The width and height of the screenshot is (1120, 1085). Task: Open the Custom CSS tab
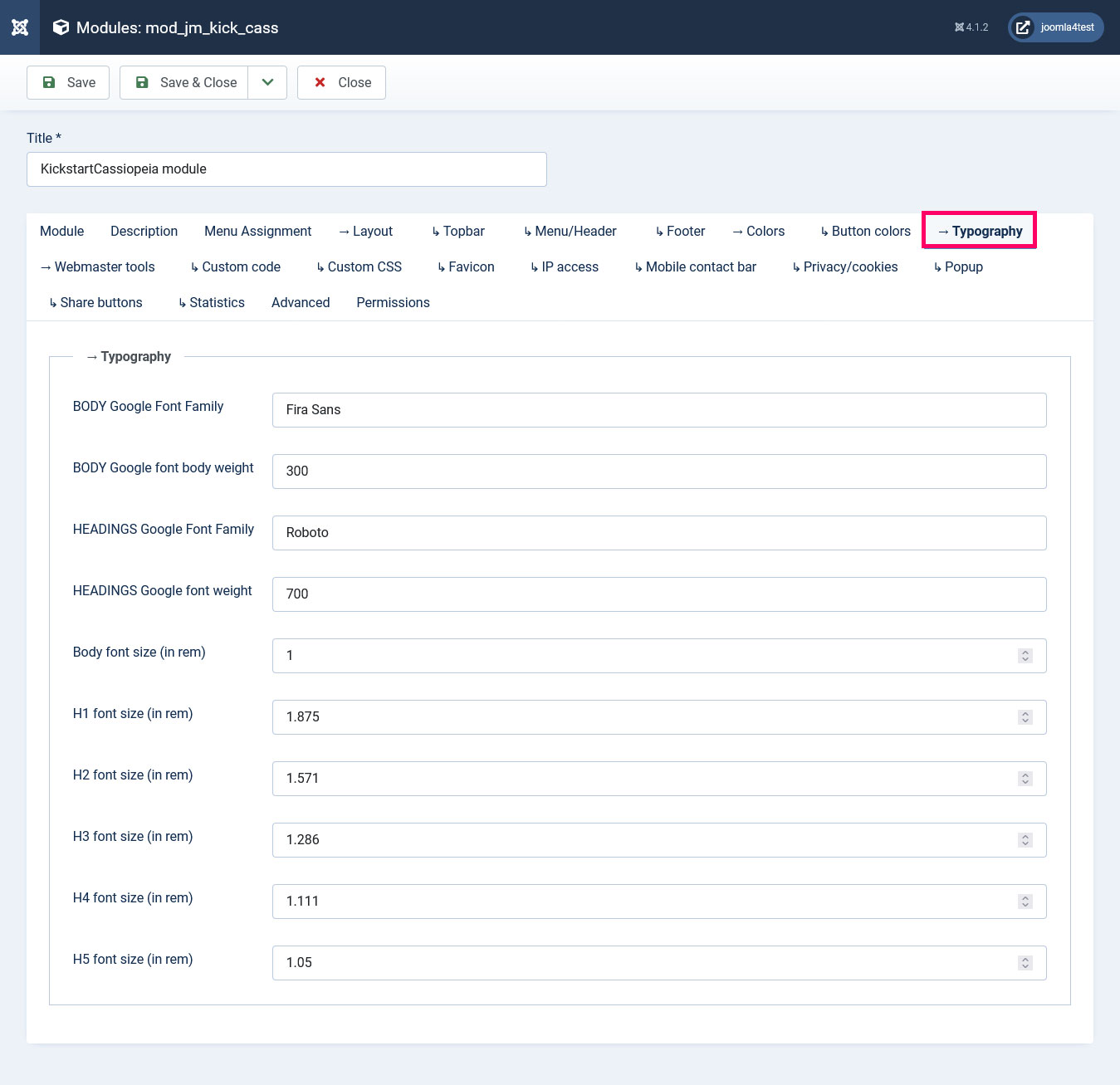359,266
